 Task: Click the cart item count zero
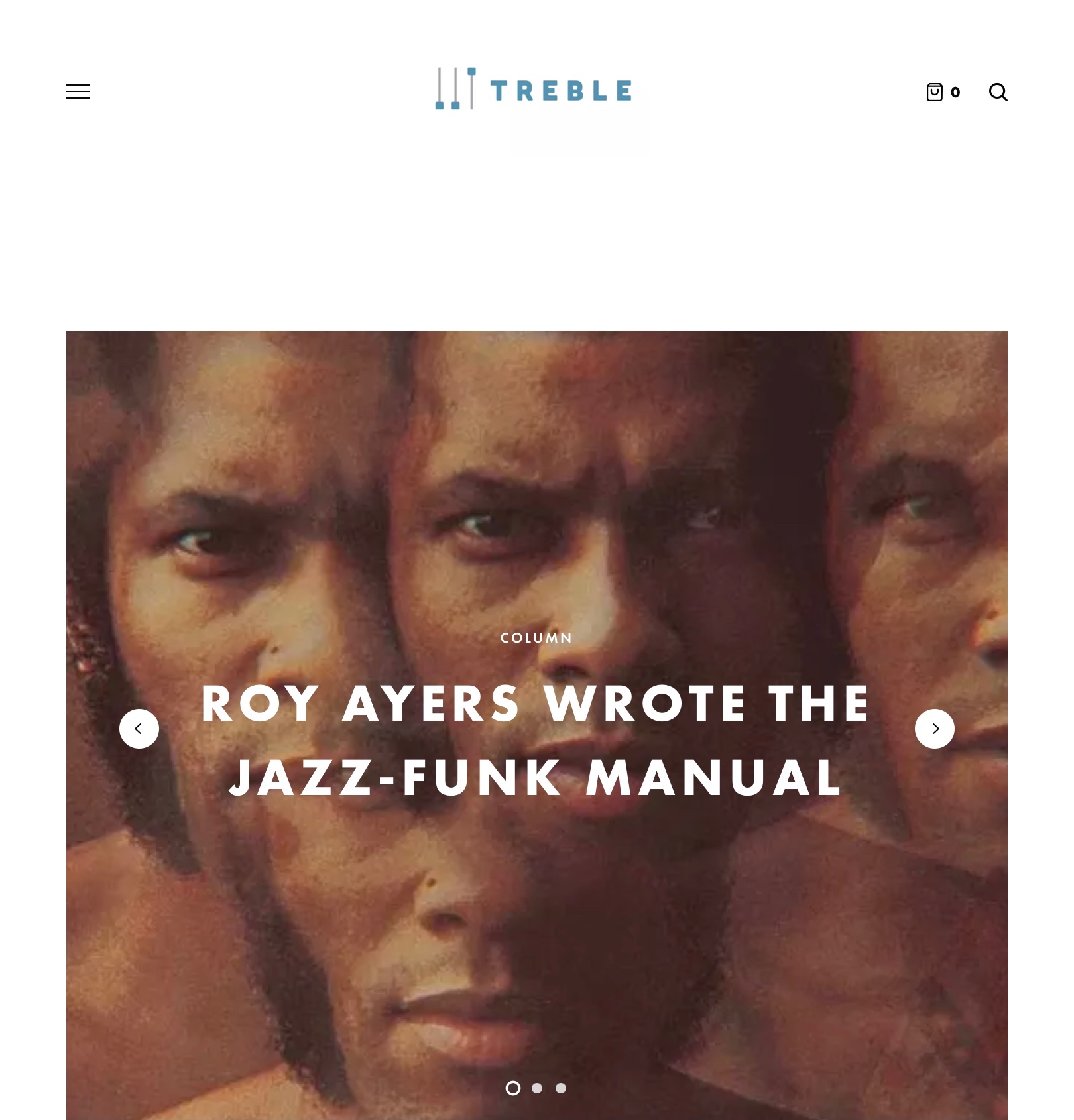click(955, 92)
